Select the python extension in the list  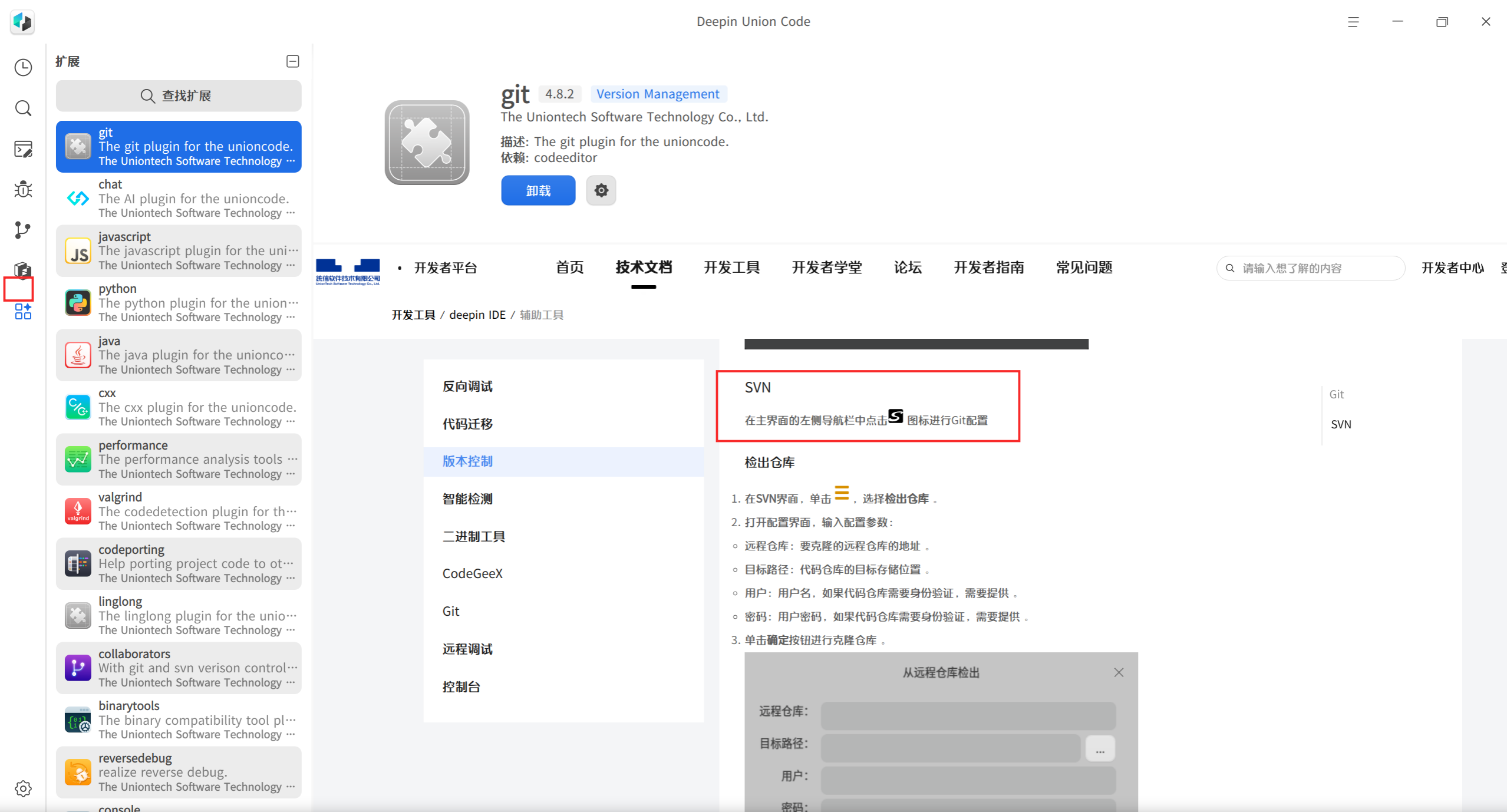pyautogui.click(x=179, y=303)
